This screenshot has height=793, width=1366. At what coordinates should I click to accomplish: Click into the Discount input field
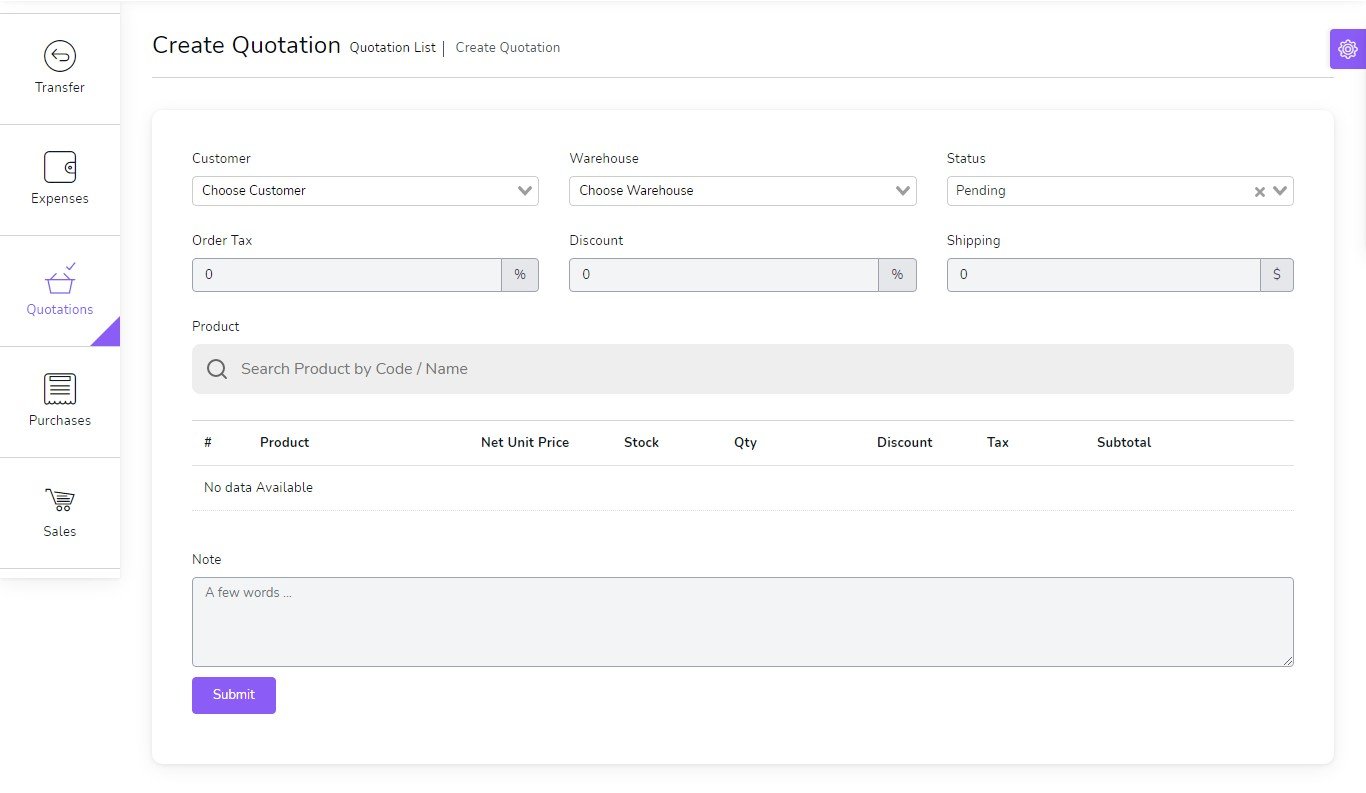point(723,275)
